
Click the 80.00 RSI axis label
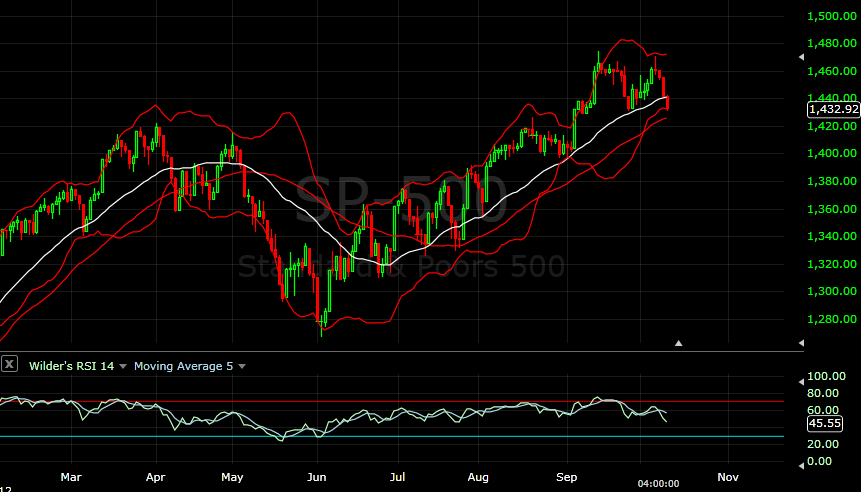(823, 393)
